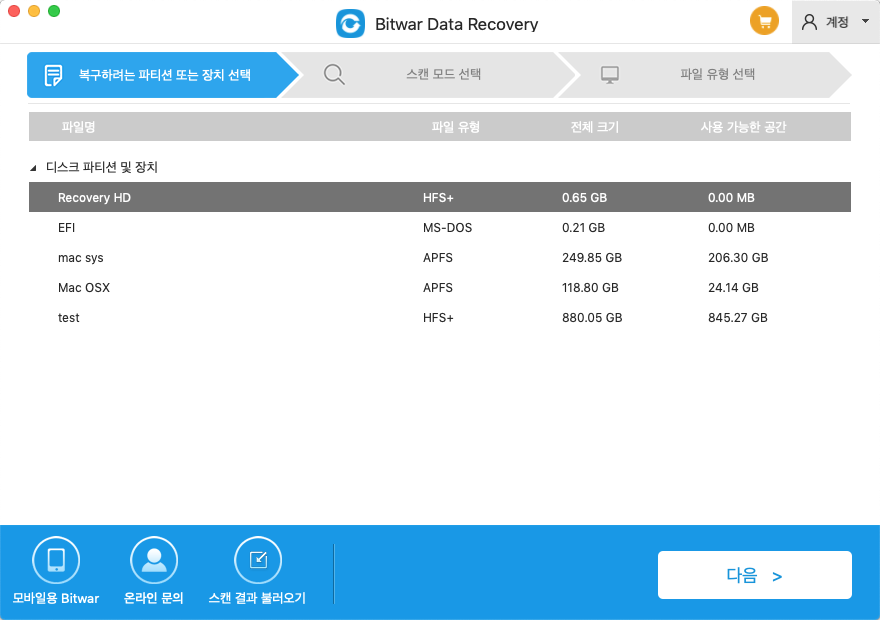This screenshot has width=880, height=620.
Task: Select the Mac OSX partition
Action: coord(439,287)
